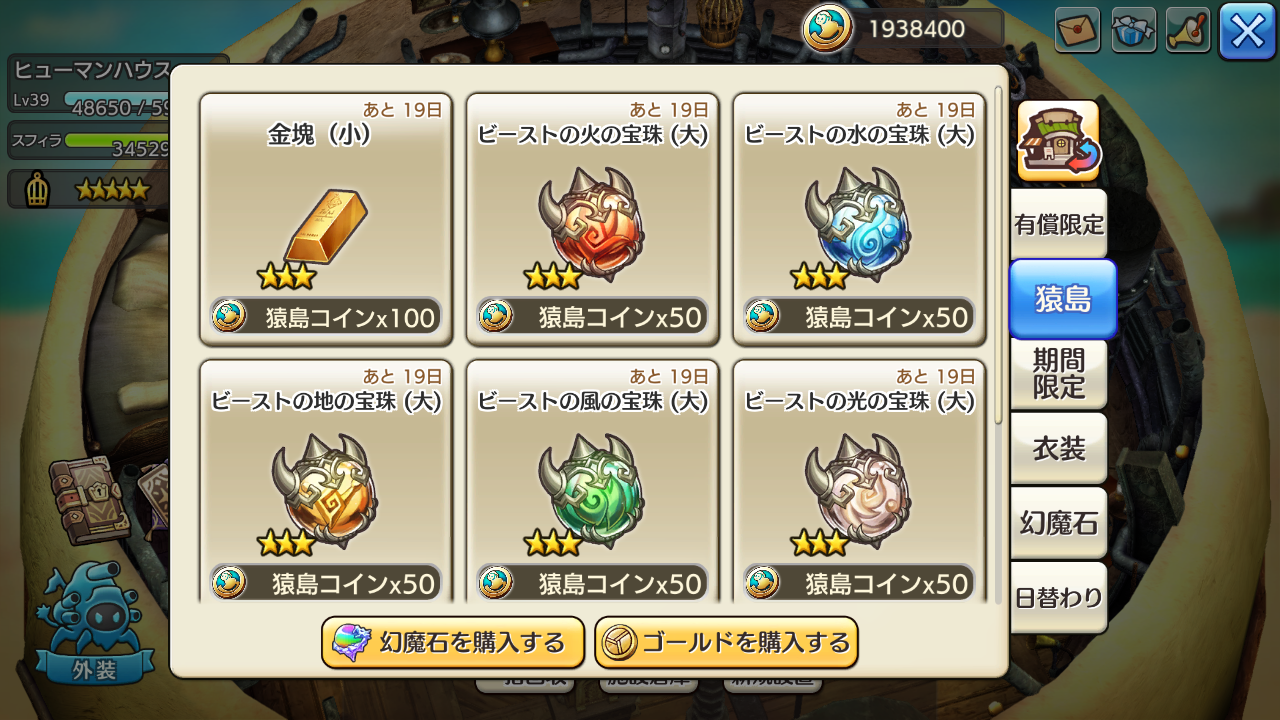The image size is (1280, 720).
Task: Select the white light orb ビーストの光の宝珠
Action: [x=860, y=482]
